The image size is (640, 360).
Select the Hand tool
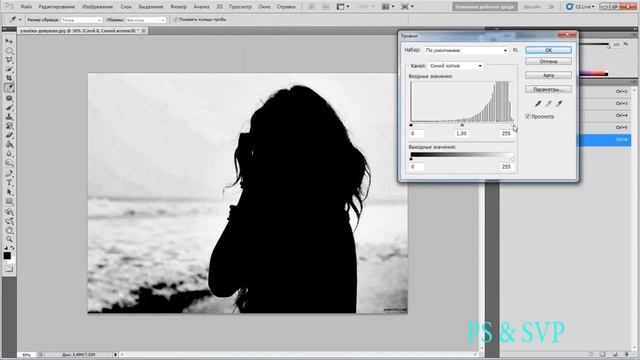click(x=9, y=230)
